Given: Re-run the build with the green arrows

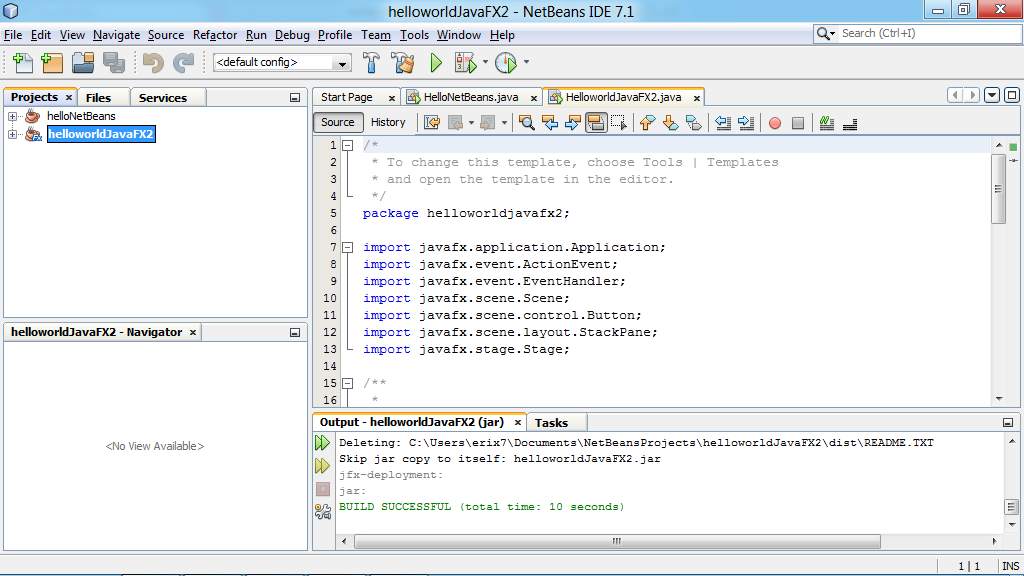Looking at the screenshot, I should click(323, 443).
